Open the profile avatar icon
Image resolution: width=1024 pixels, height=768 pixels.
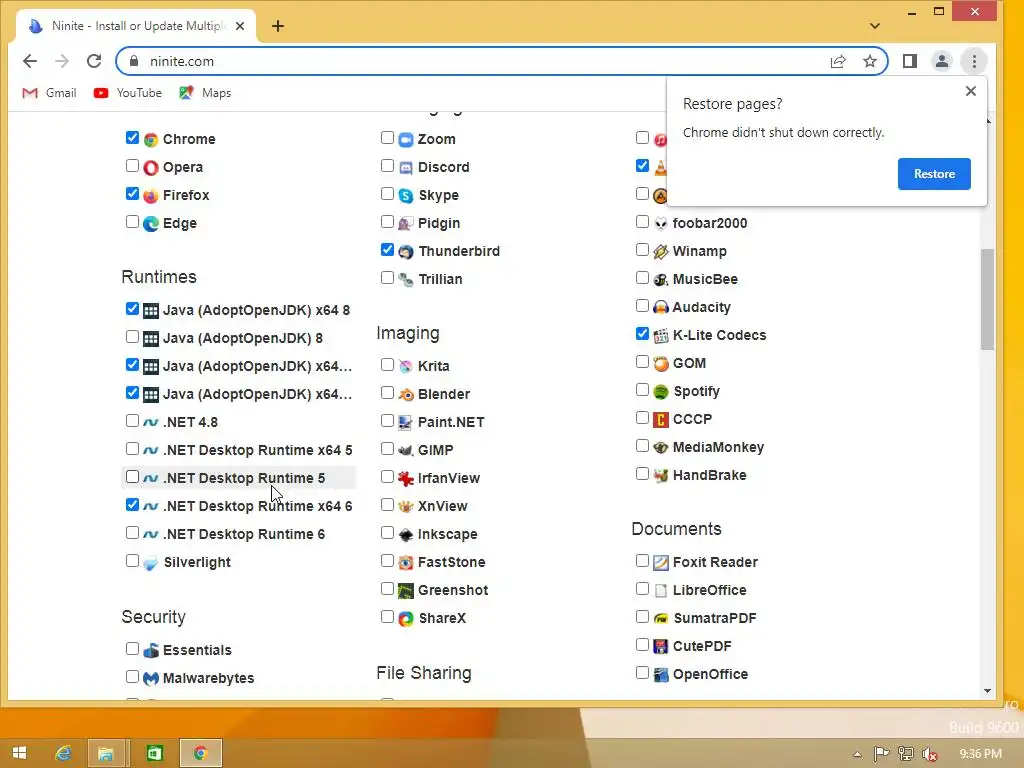942,61
